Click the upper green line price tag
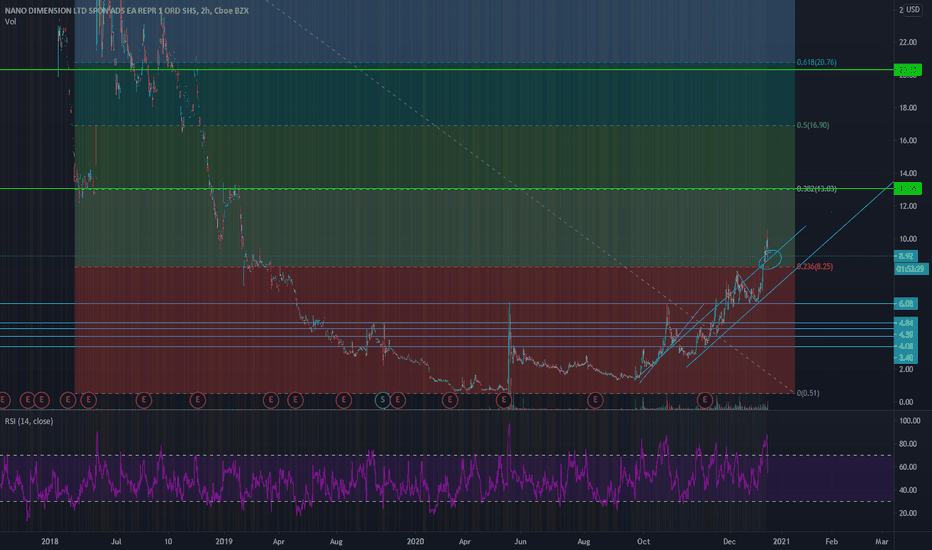 tap(908, 70)
